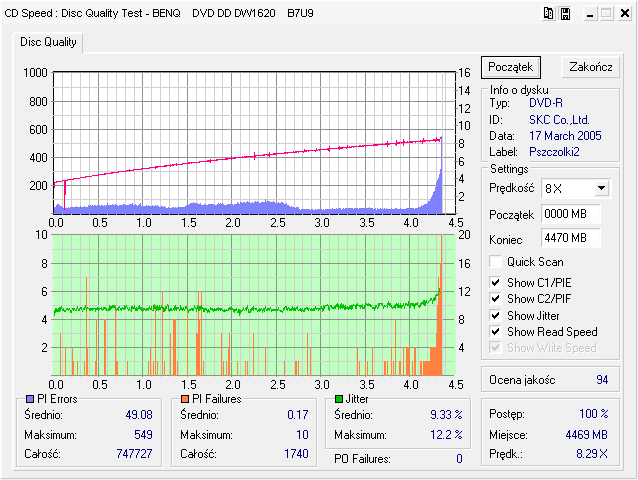This screenshot has width=638, height=480.
Task: Click the progress value 100 %
Action: click(594, 414)
